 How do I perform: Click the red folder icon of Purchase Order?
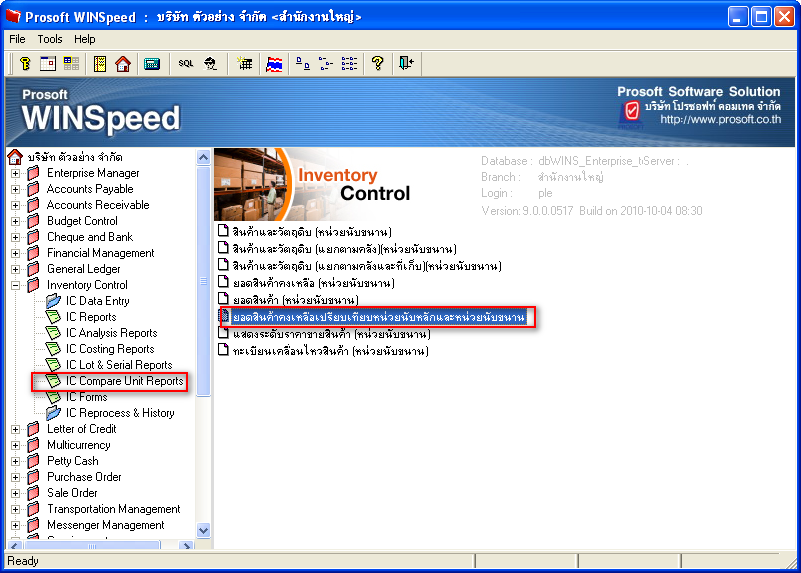[x=34, y=477]
